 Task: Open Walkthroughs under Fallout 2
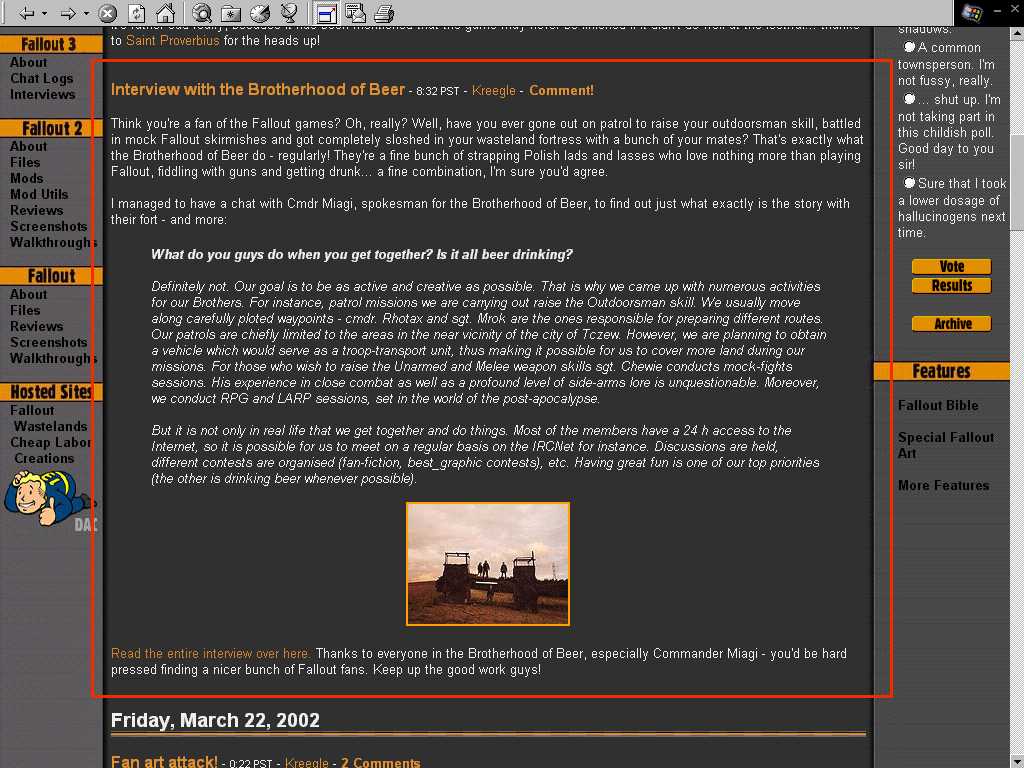click(54, 242)
